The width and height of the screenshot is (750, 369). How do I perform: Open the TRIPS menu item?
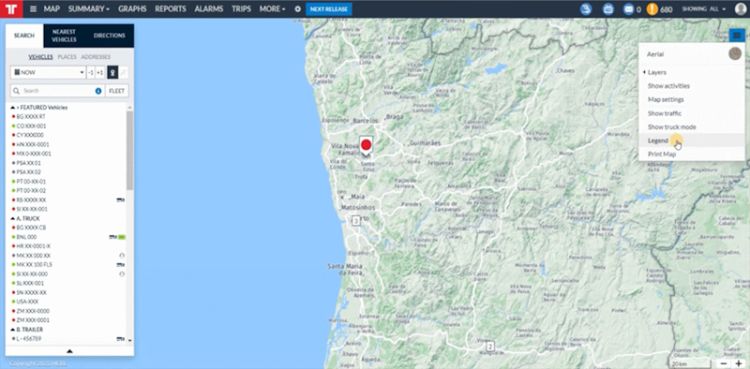pyautogui.click(x=241, y=9)
